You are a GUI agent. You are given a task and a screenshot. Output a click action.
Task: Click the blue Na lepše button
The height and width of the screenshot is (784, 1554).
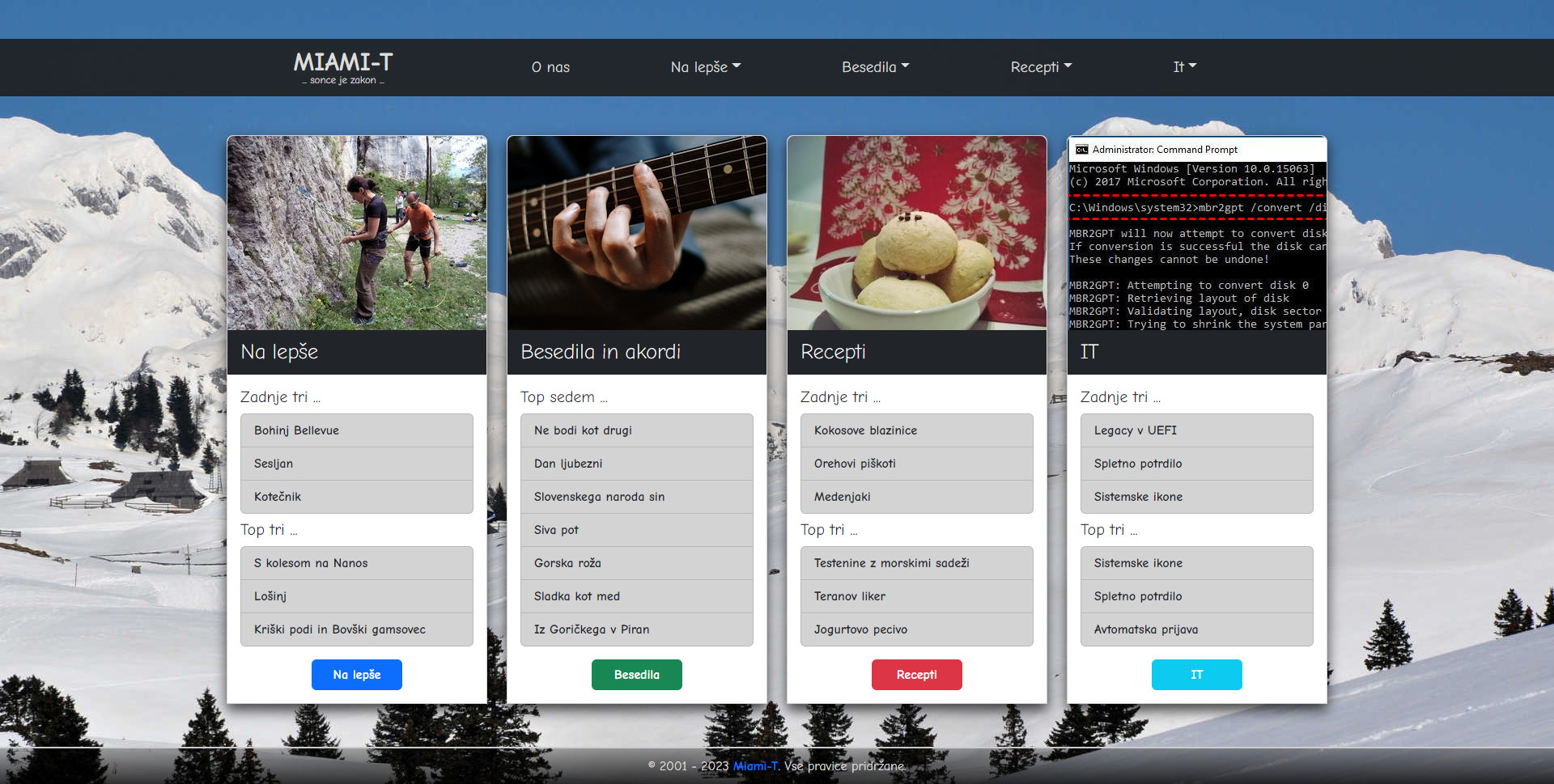(x=357, y=675)
